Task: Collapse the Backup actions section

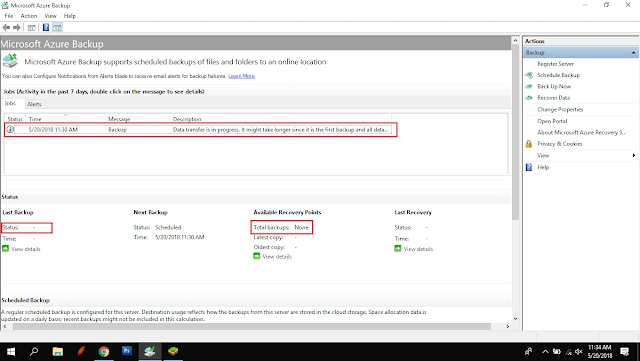Action: pos(633,53)
